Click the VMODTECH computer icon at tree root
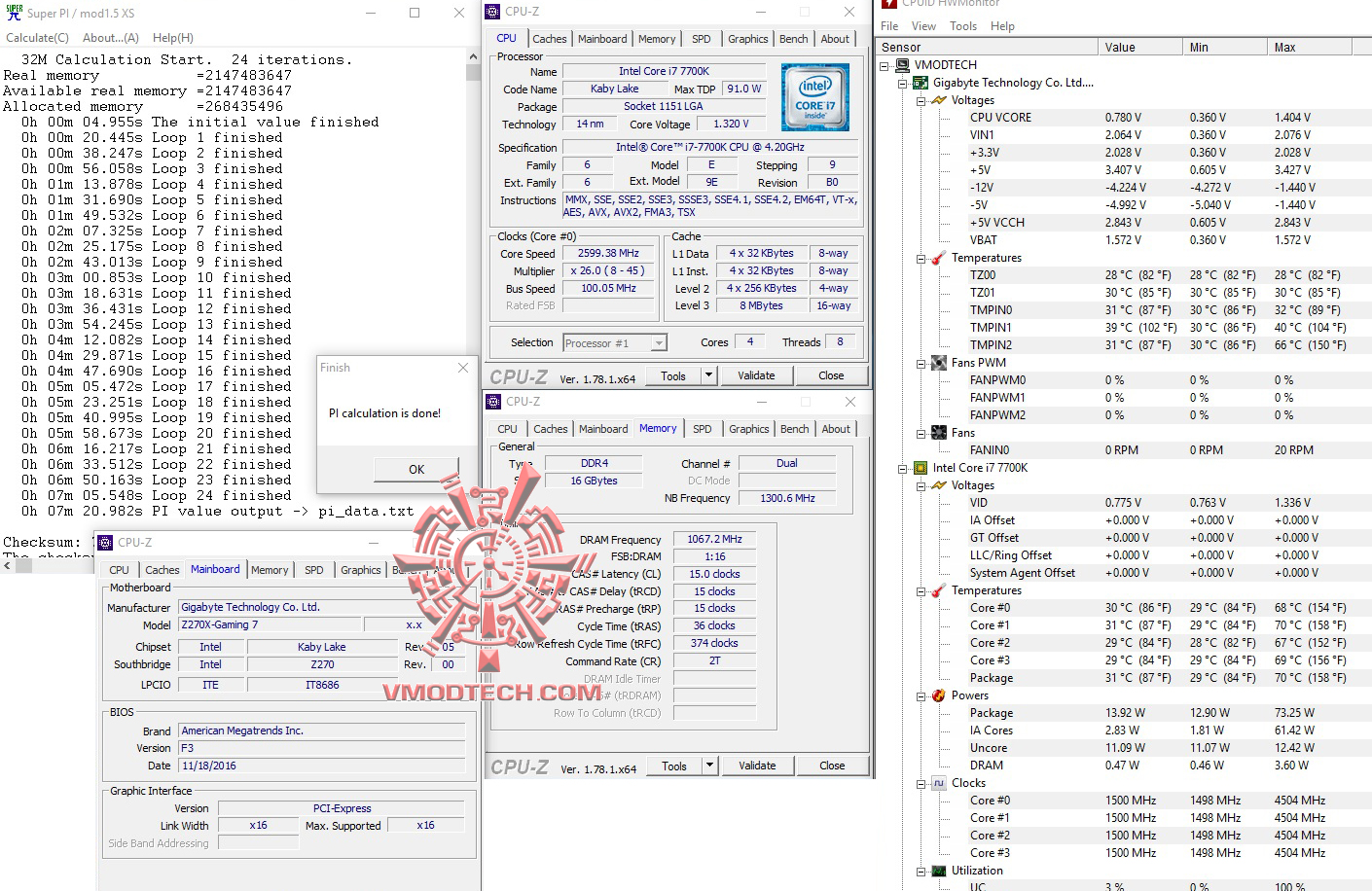The image size is (1372, 891). click(x=905, y=65)
